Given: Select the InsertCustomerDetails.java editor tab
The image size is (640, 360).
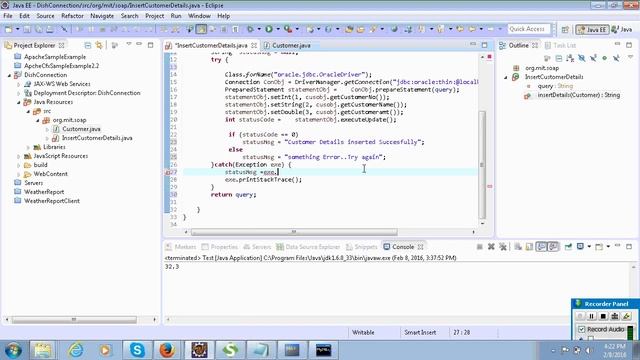Looking at the screenshot, I should click(x=211, y=45).
